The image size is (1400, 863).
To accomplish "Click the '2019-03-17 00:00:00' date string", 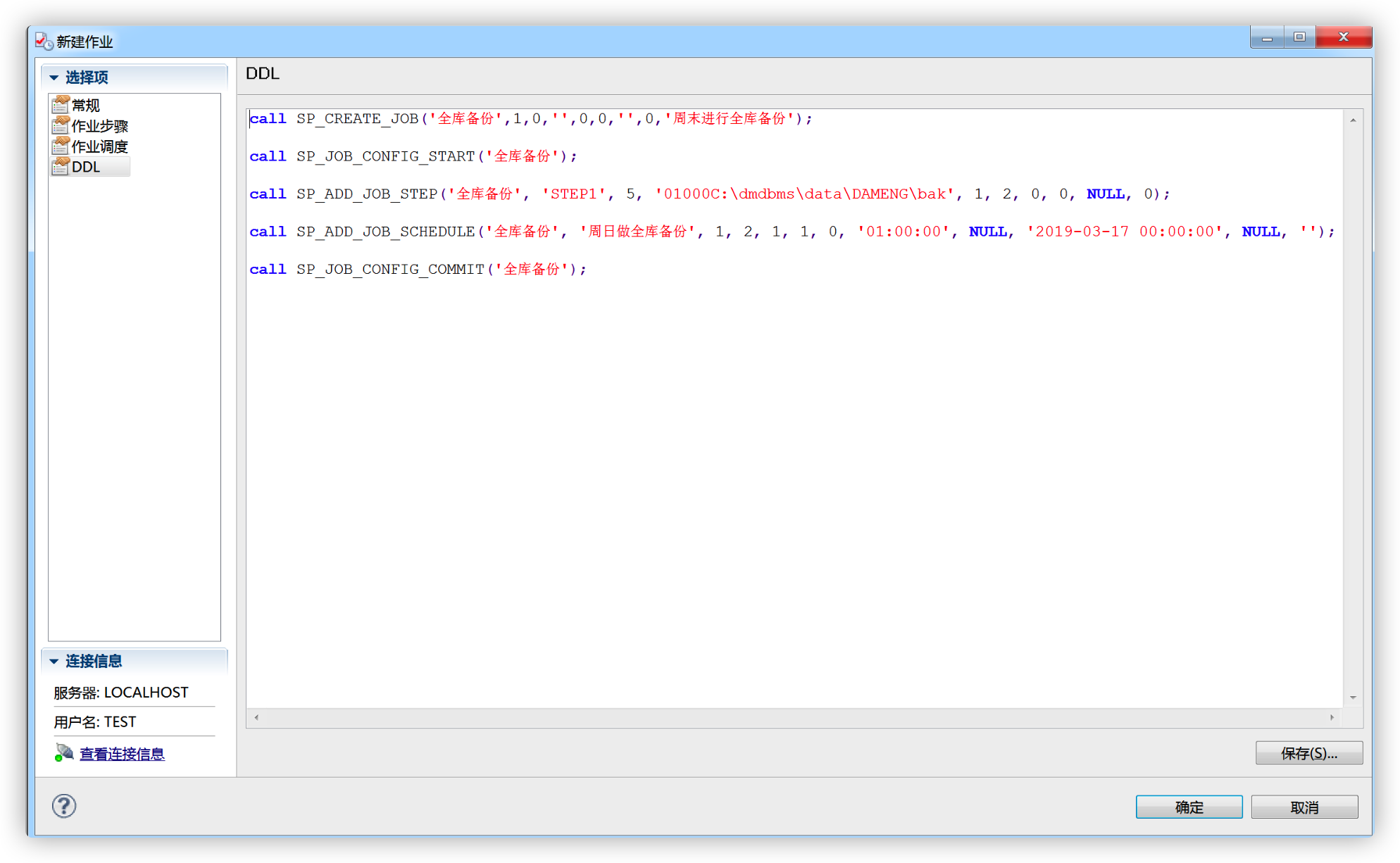I will 1125,232.
